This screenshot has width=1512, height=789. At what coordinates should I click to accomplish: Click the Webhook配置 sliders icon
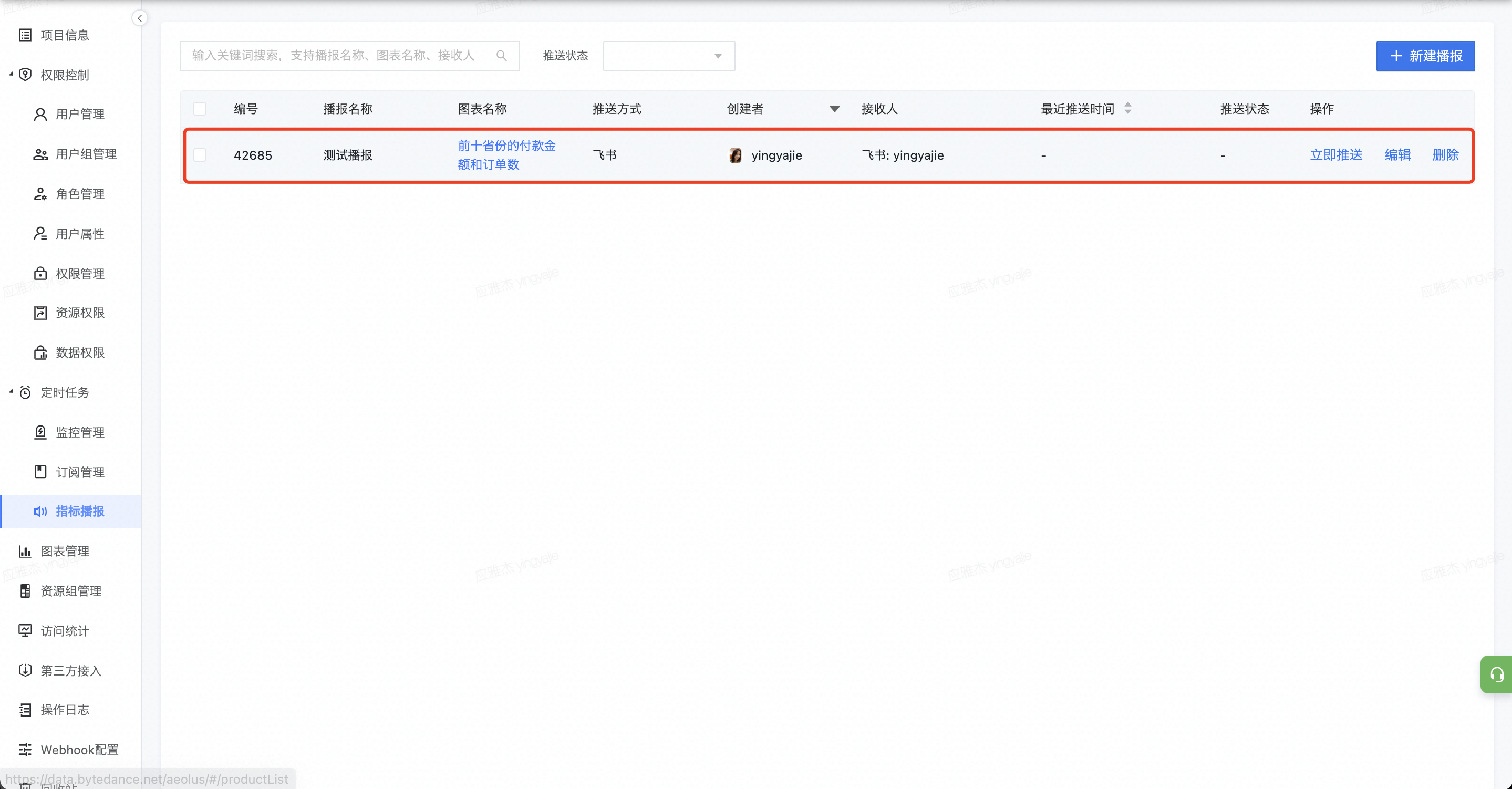(25, 750)
